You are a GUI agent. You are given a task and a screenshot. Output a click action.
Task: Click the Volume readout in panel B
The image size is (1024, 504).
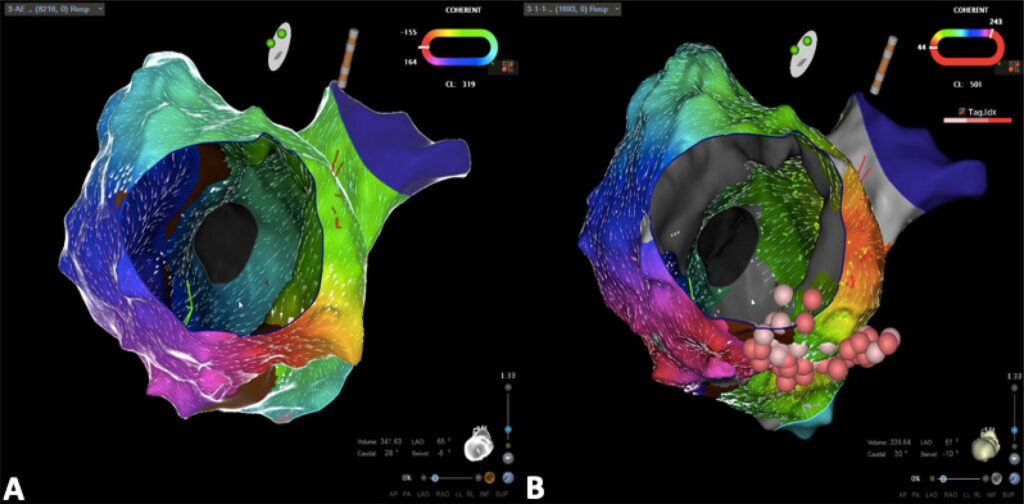(x=889, y=443)
